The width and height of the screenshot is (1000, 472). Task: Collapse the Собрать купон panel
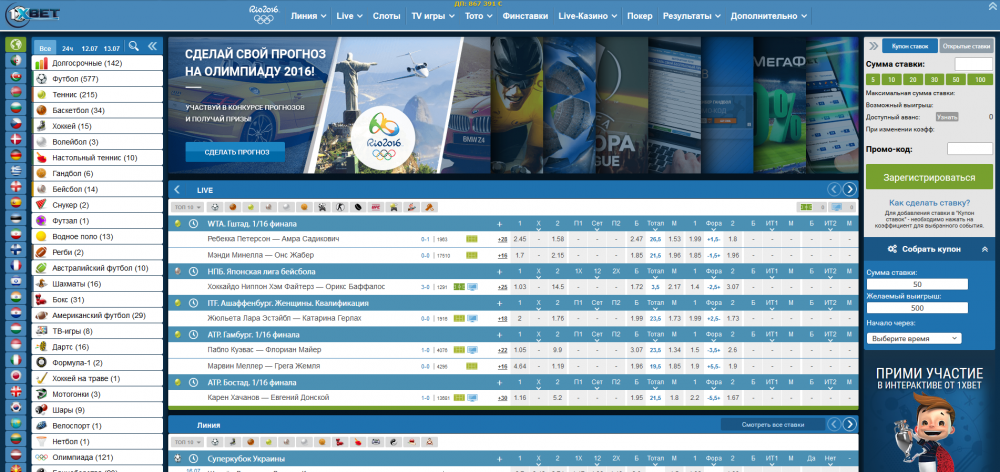[x=984, y=248]
